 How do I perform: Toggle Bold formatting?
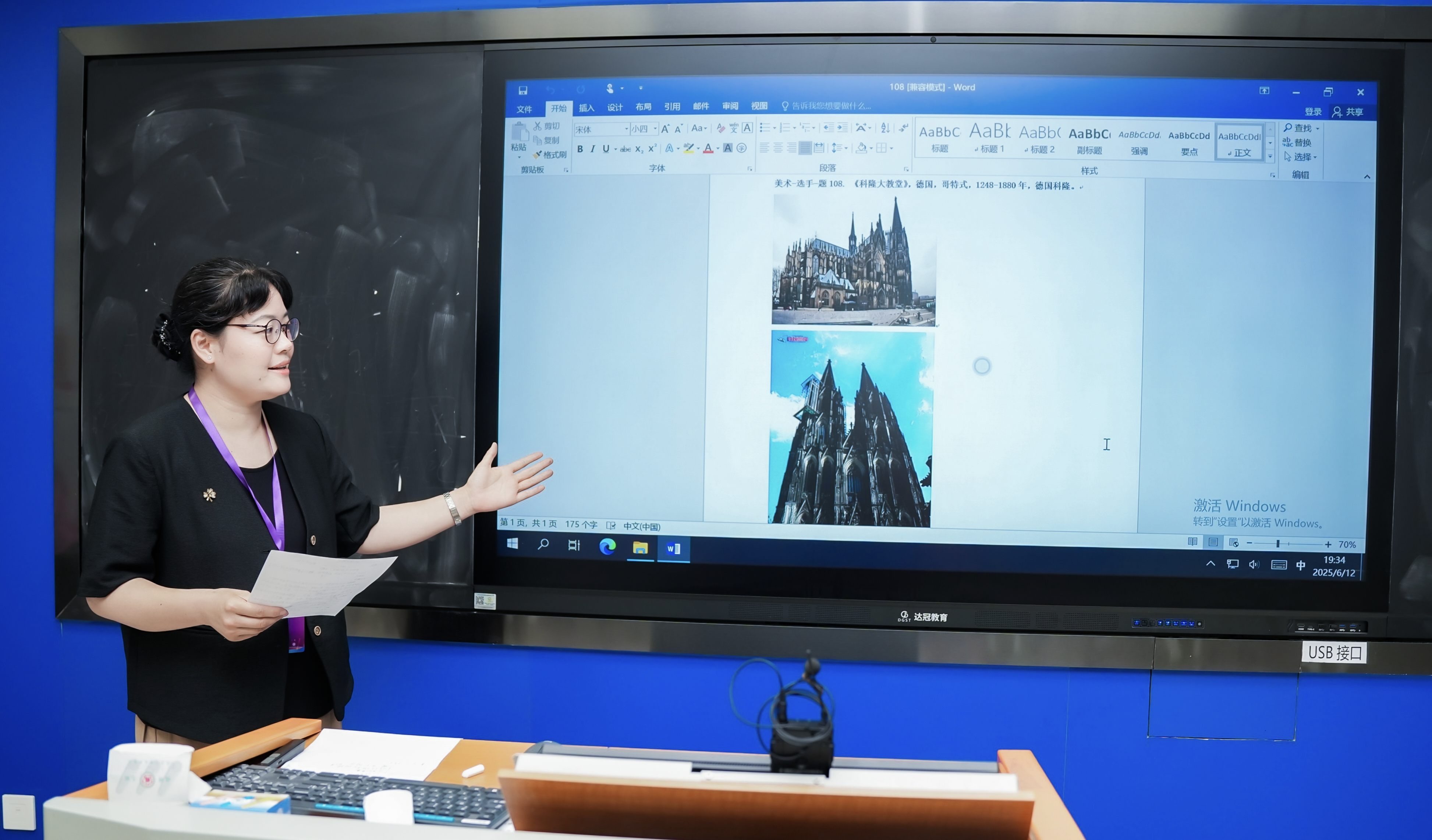point(580,149)
